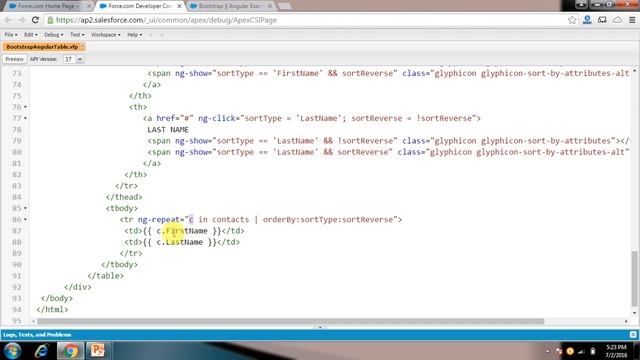Image resolution: width=640 pixels, height=360 pixels.
Task: Click '</thead>' on line 84
Action: point(124,197)
